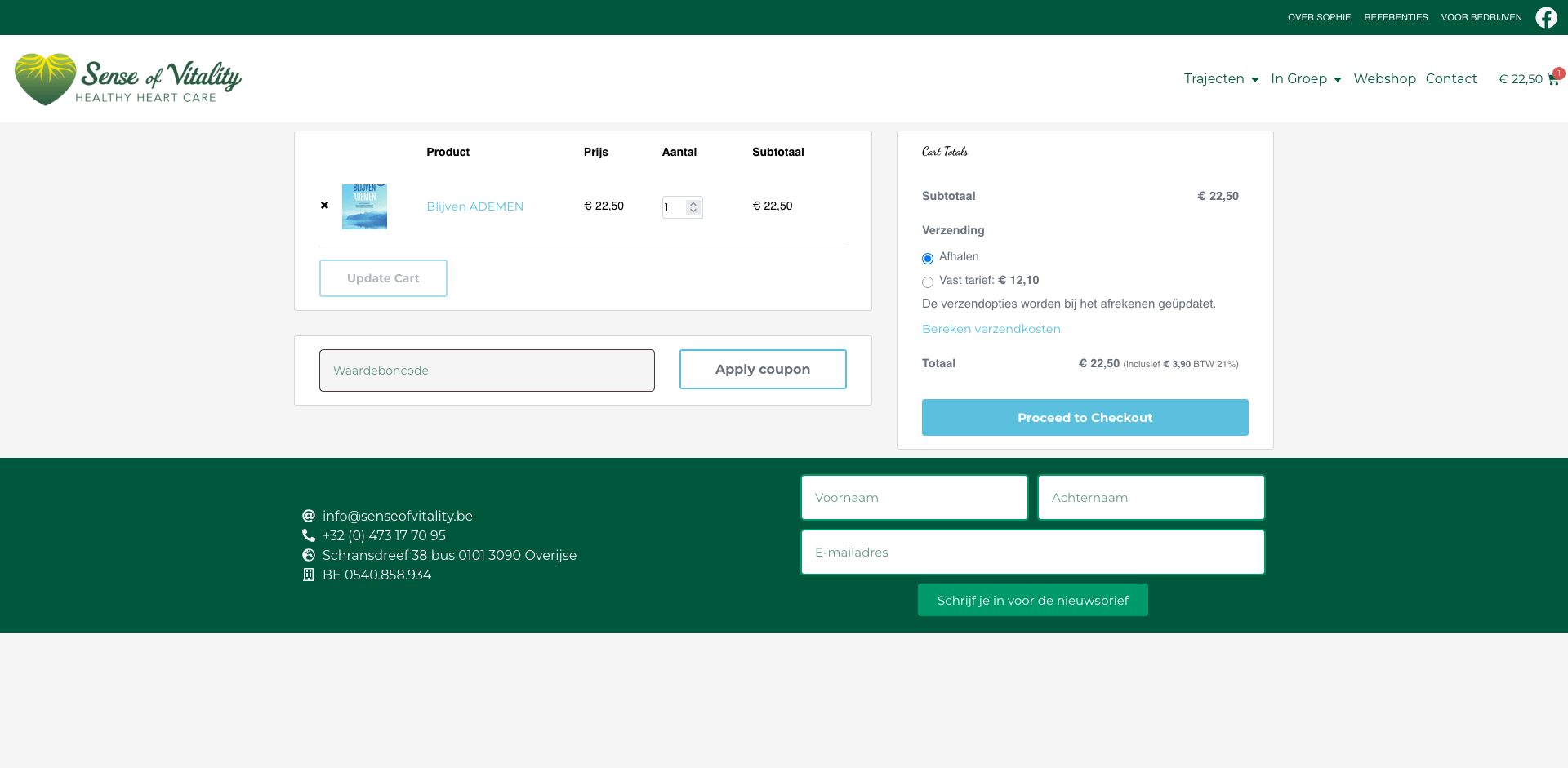The width and height of the screenshot is (1568, 768).
Task: Click the BE 0540.858.934 text
Action: [x=376, y=575]
